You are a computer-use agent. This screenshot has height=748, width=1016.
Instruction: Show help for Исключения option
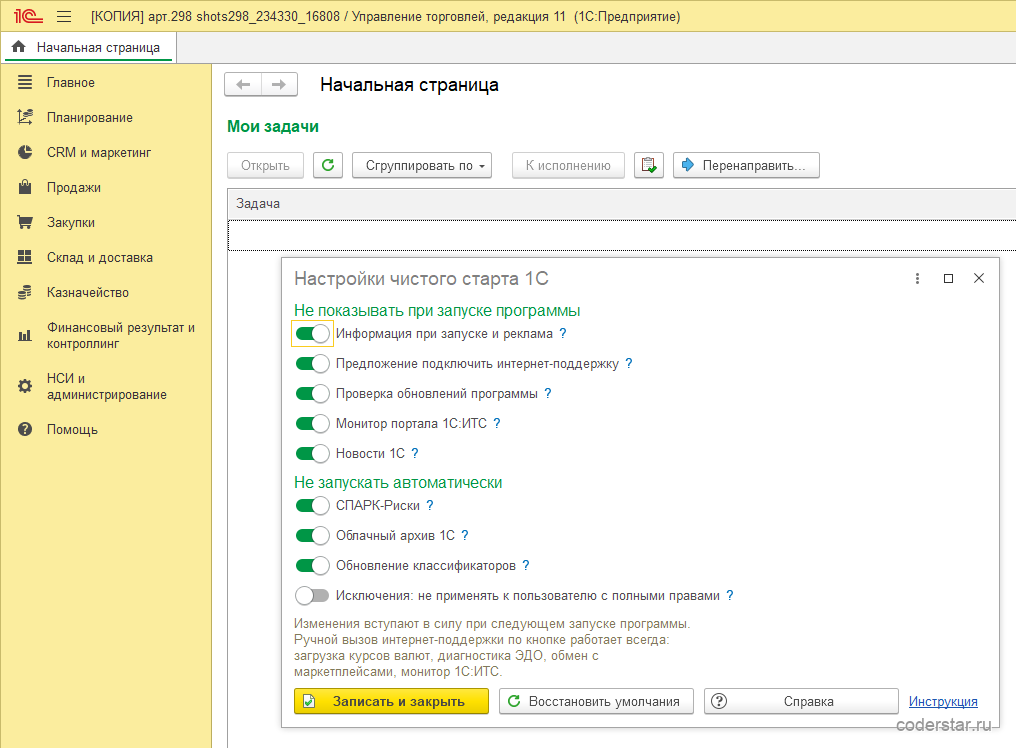click(730, 595)
